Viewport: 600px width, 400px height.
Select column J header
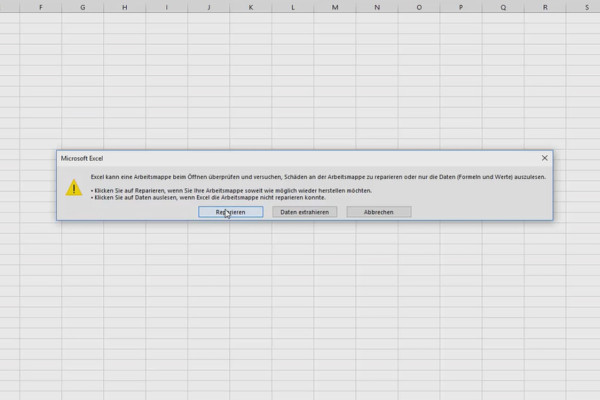coord(209,7)
